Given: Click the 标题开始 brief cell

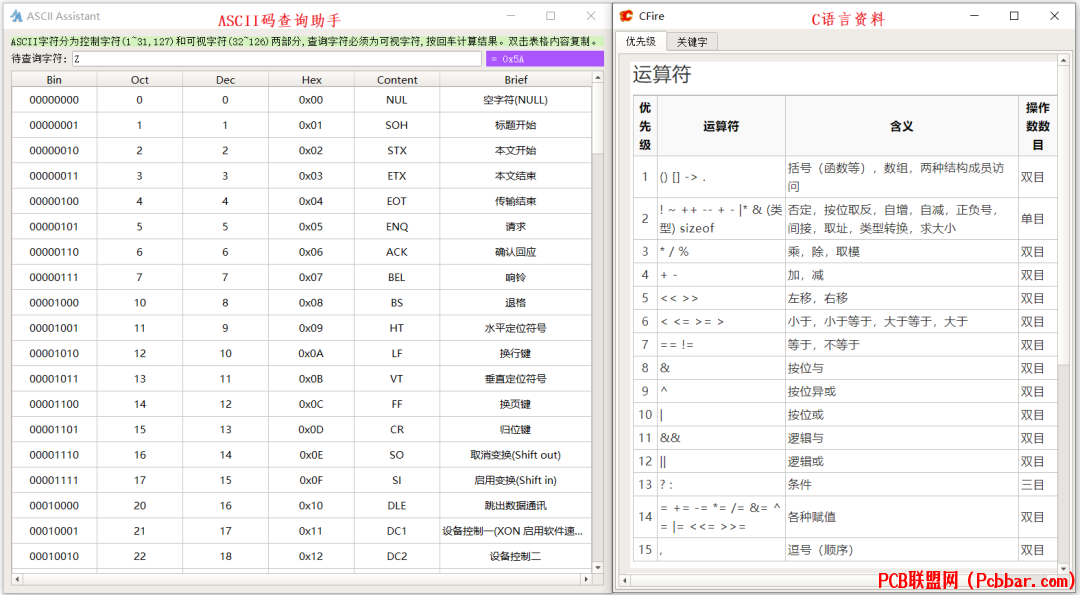Looking at the screenshot, I should tap(516, 125).
